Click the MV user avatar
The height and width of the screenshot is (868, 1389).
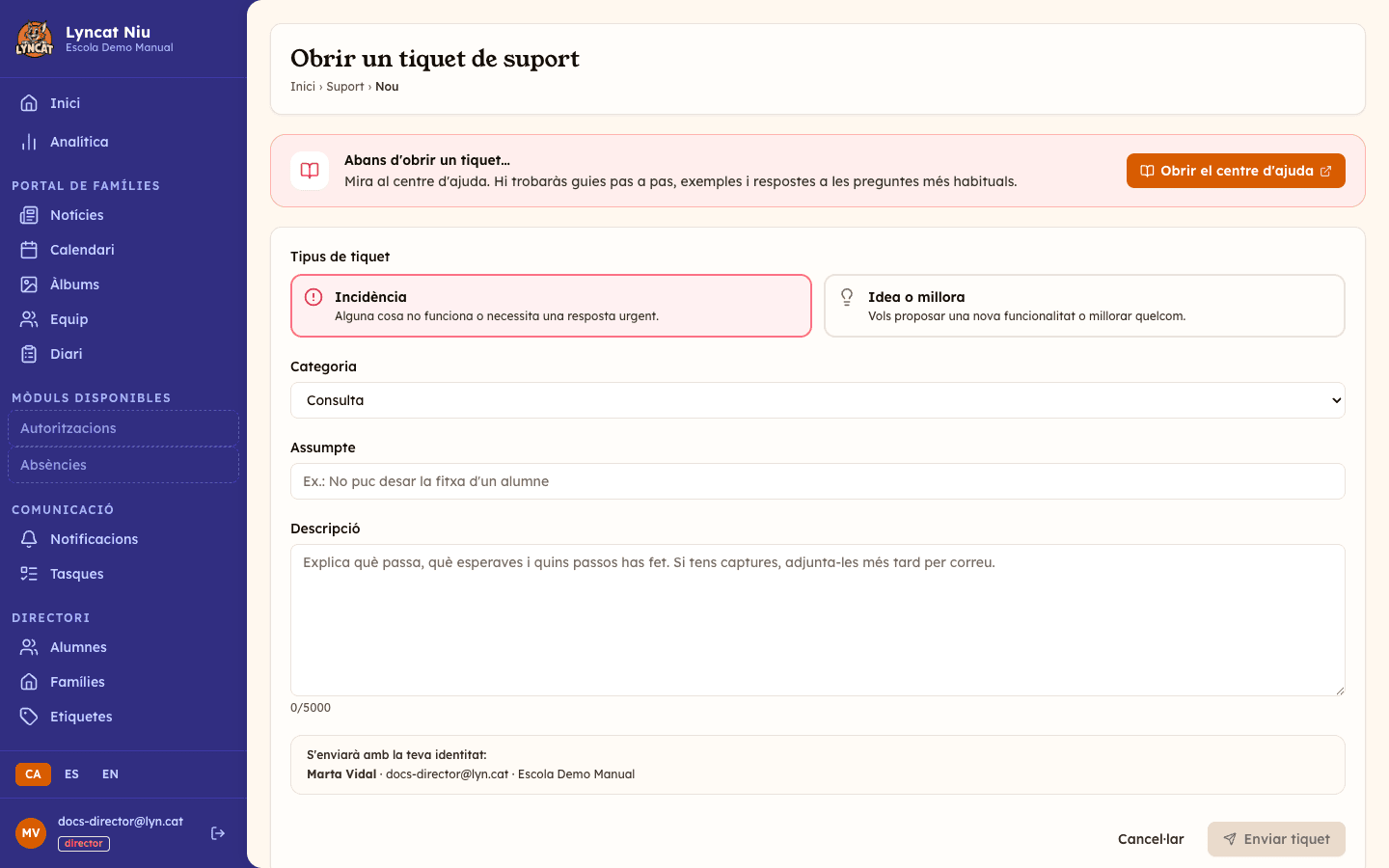click(x=31, y=833)
